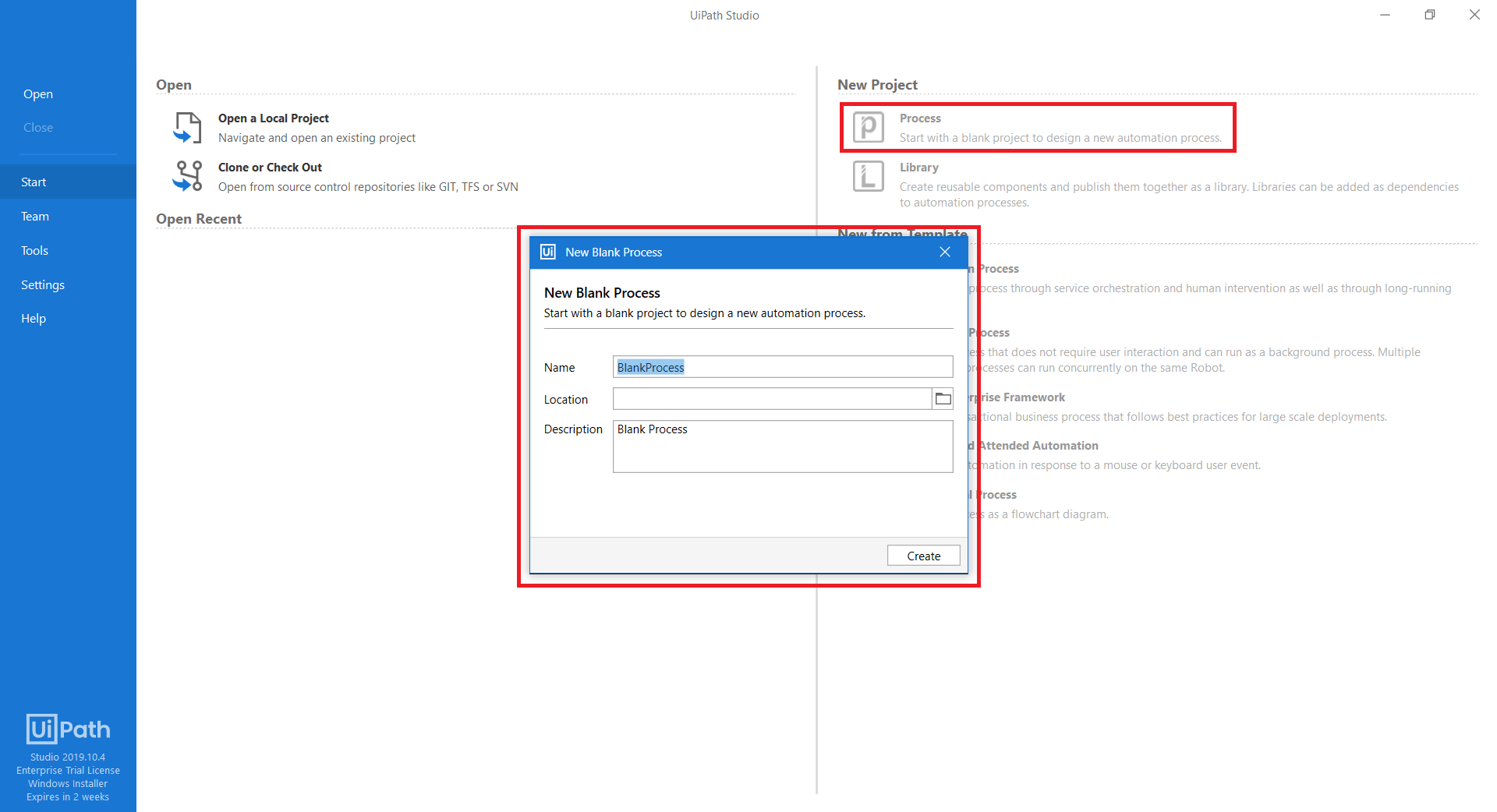Image resolution: width=1497 pixels, height=812 pixels.
Task: Click the 'Windows Installer' text in sidebar
Action: (x=68, y=784)
